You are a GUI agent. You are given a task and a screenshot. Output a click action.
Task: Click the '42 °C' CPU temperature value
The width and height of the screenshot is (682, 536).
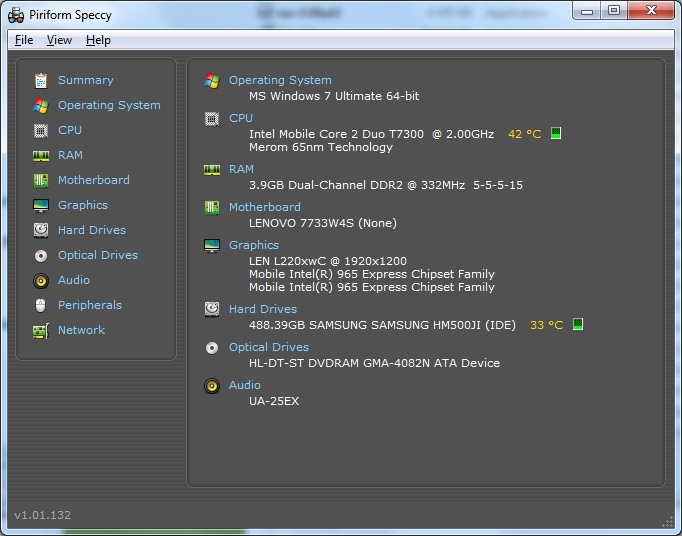click(x=525, y=134)
